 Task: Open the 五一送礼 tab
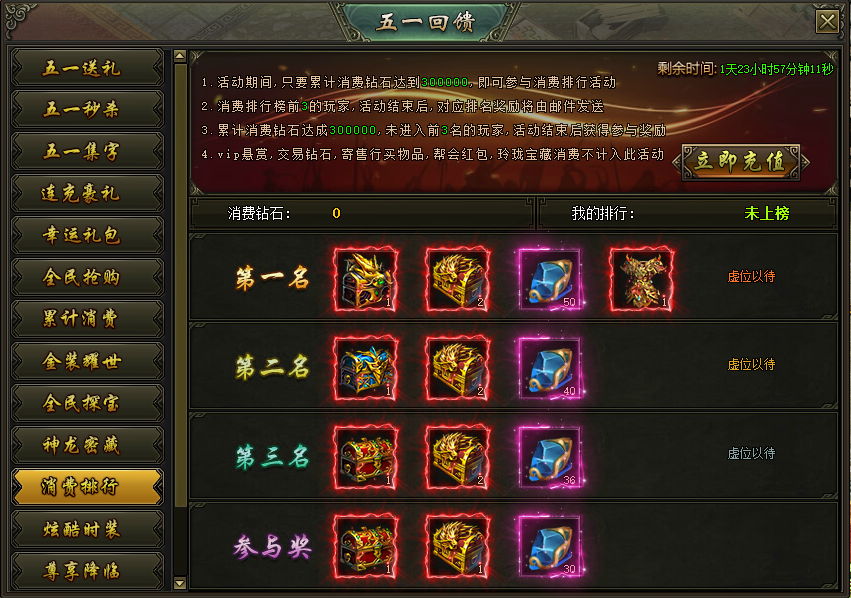87,67
